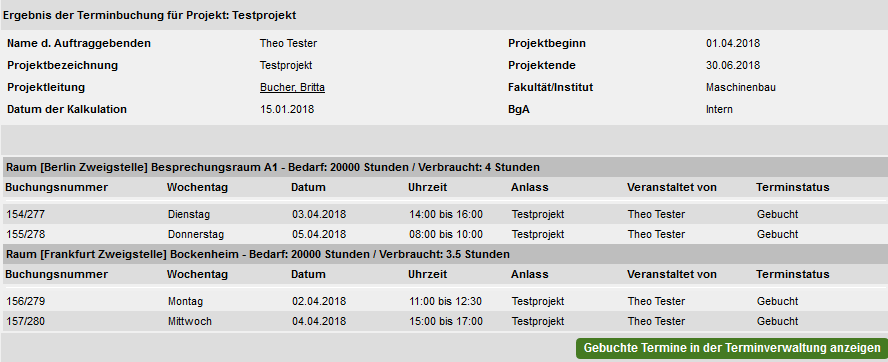Select booking number 154/277
This screenshot has width=888, height=362.
pyautogui.click(x=25, y=215)
